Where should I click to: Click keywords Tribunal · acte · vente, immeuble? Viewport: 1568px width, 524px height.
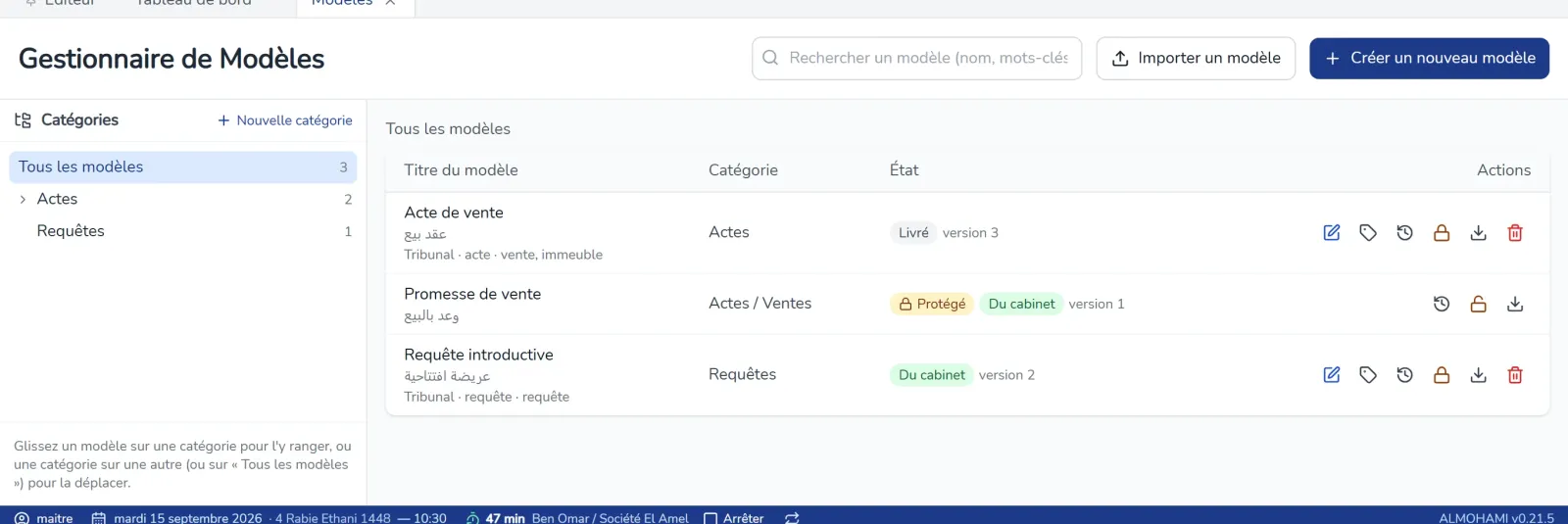503,255
